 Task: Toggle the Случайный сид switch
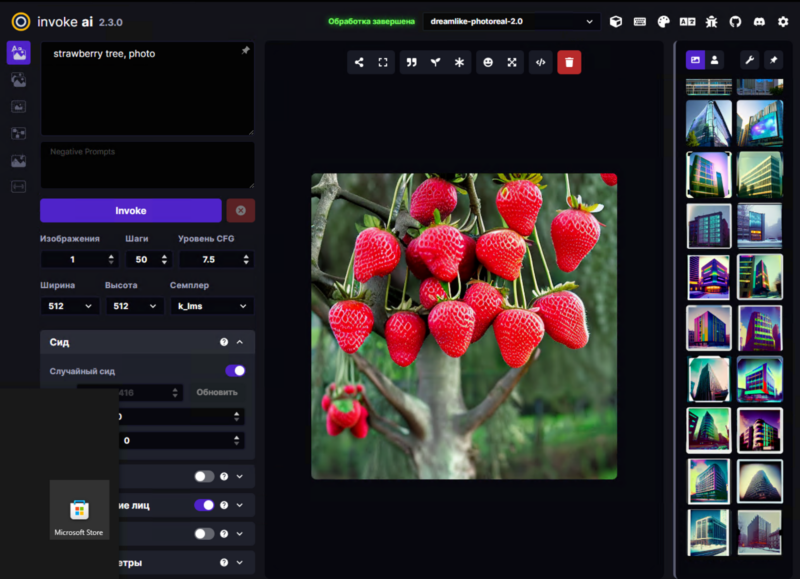click(x=235, y=371)
